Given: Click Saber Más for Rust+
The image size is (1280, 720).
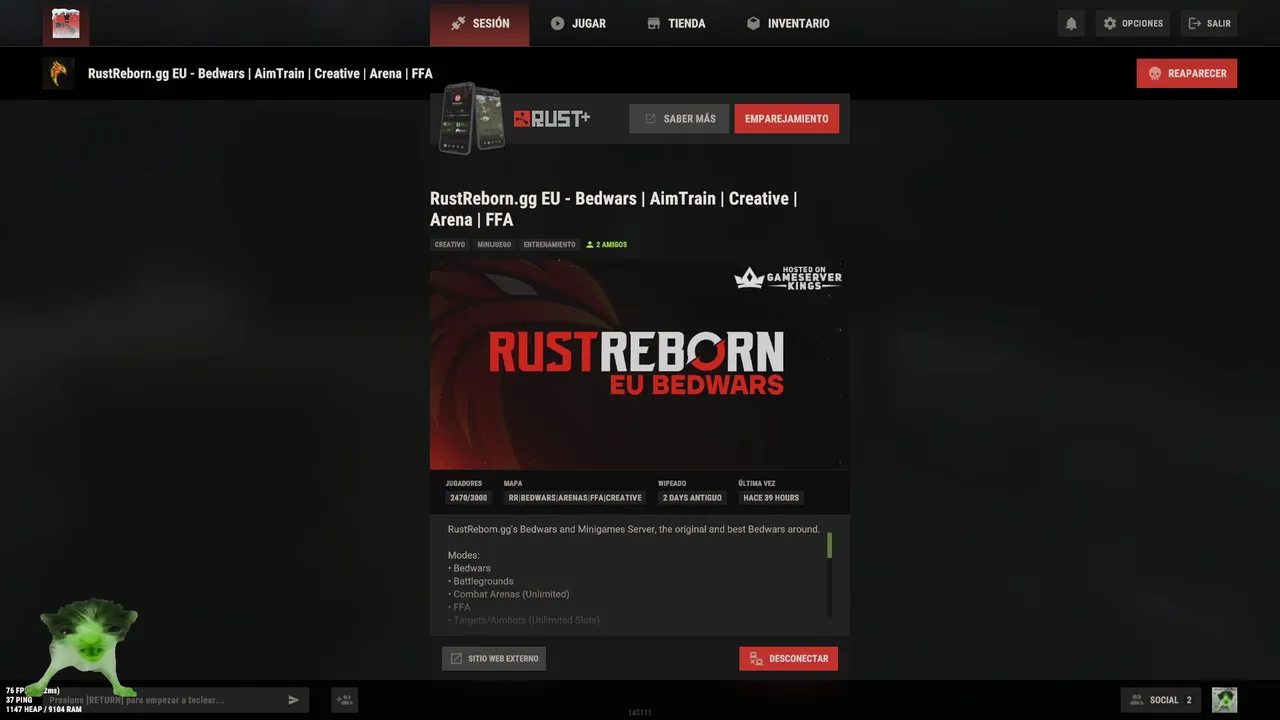Looking at the screenshot, I should 679,119.
